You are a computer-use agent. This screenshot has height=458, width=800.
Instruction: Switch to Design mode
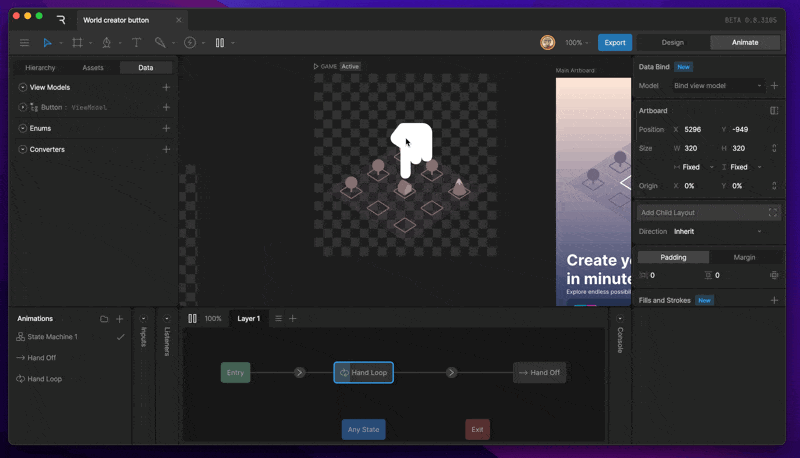pos(672,42)
